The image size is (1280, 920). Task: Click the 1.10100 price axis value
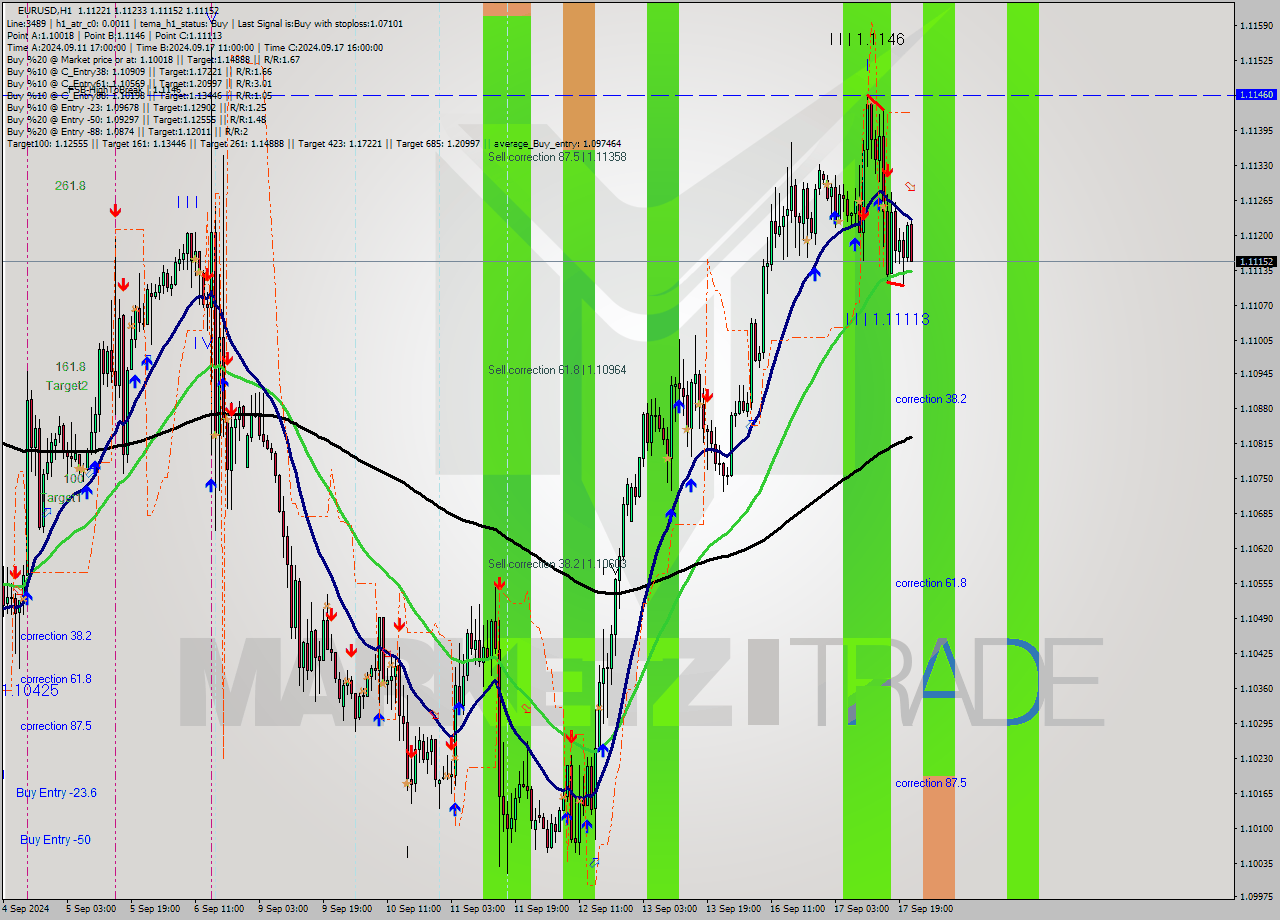click(1256, 828)
